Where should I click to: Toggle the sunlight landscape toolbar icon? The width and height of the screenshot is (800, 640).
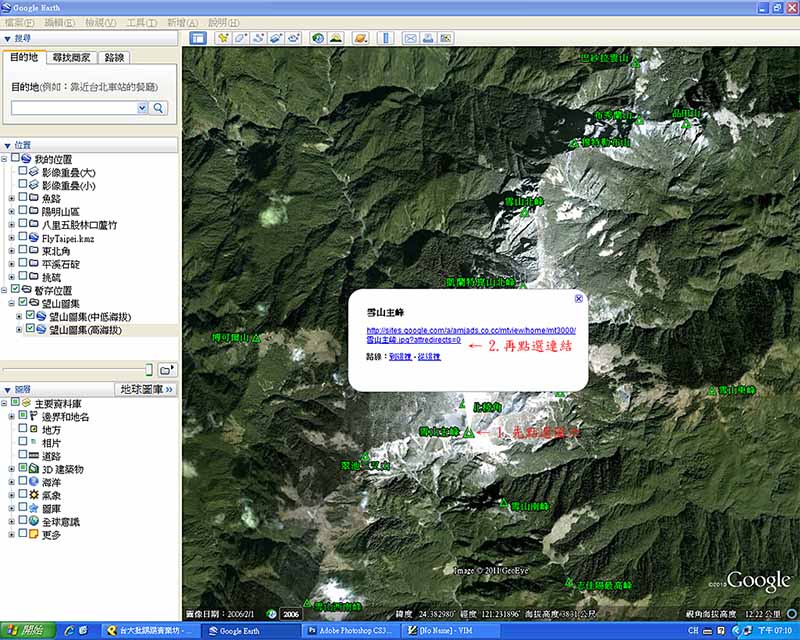pyautogui.click(x=336, y=38)
